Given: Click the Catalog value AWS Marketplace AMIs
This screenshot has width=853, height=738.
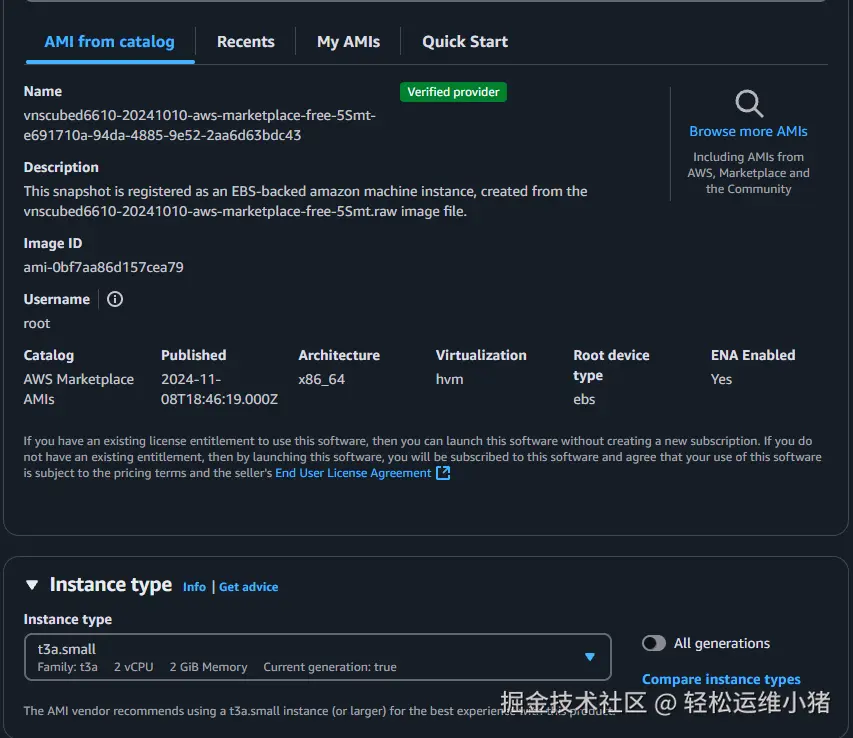Looking at the screenshot, I should 78,389.
